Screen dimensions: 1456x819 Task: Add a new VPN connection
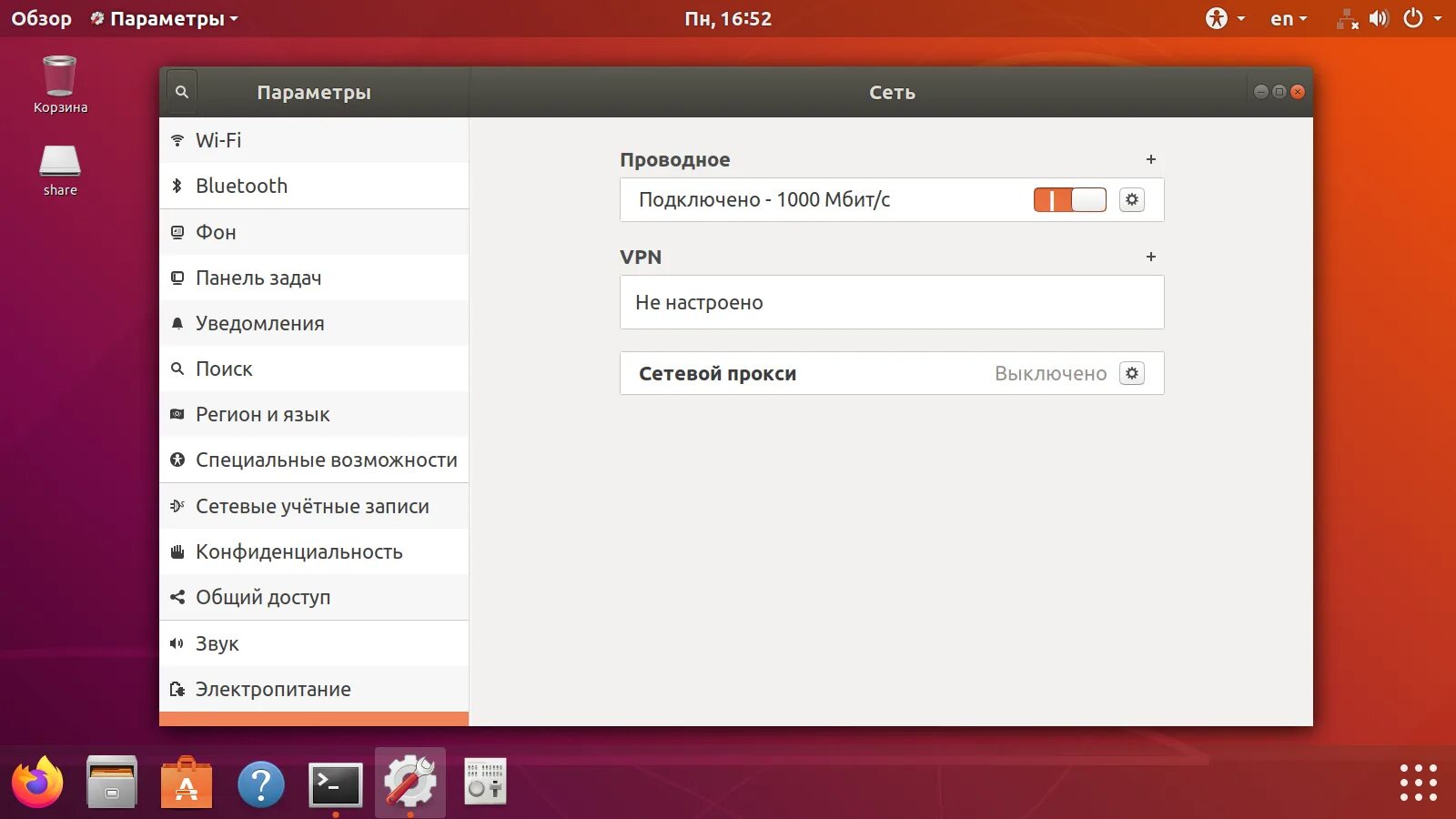[x=1151, y=257]
